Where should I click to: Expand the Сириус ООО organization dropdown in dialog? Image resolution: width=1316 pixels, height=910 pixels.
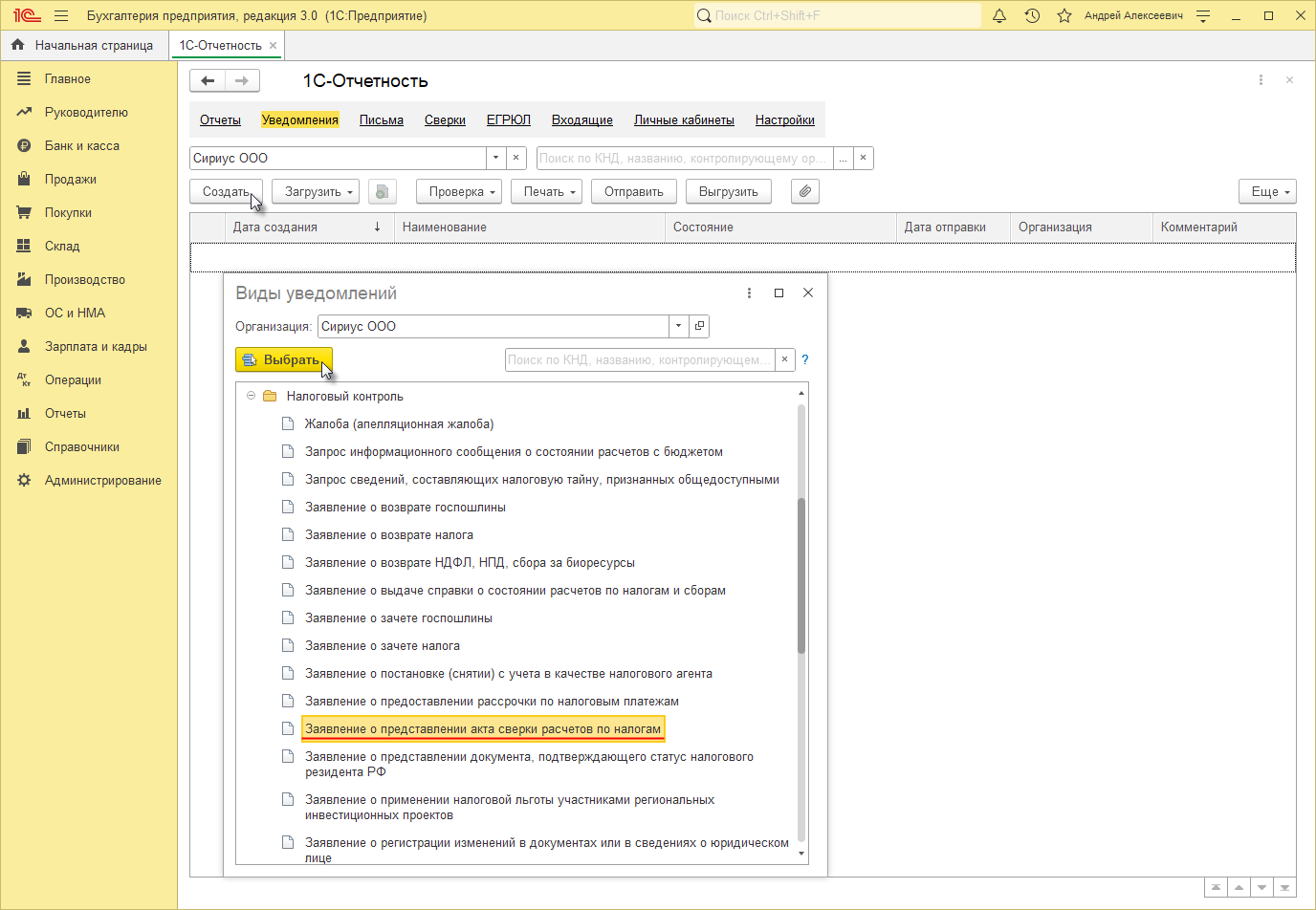click(x=678, y=327)
